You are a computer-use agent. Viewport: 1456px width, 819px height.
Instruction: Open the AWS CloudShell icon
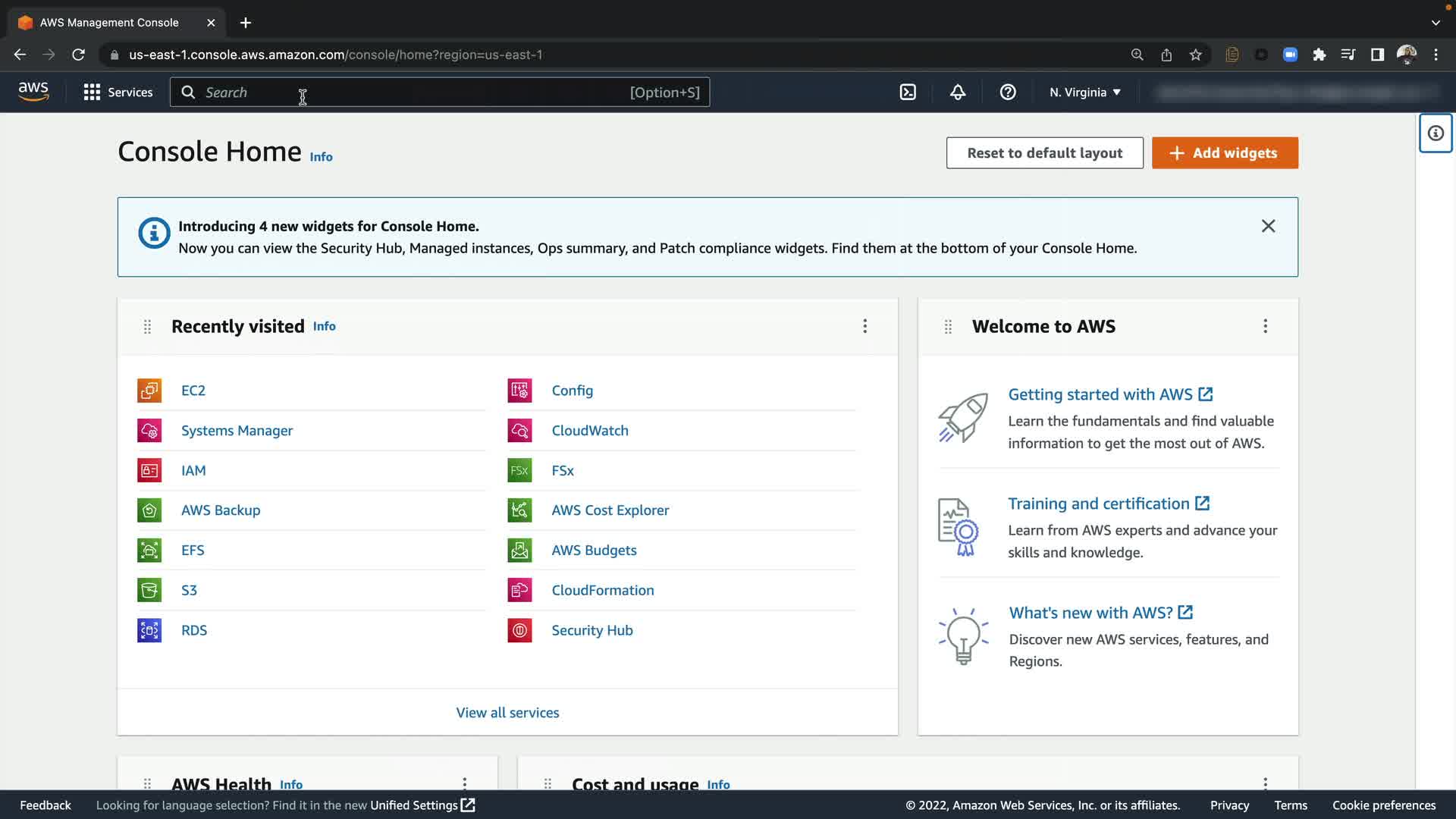908,93
